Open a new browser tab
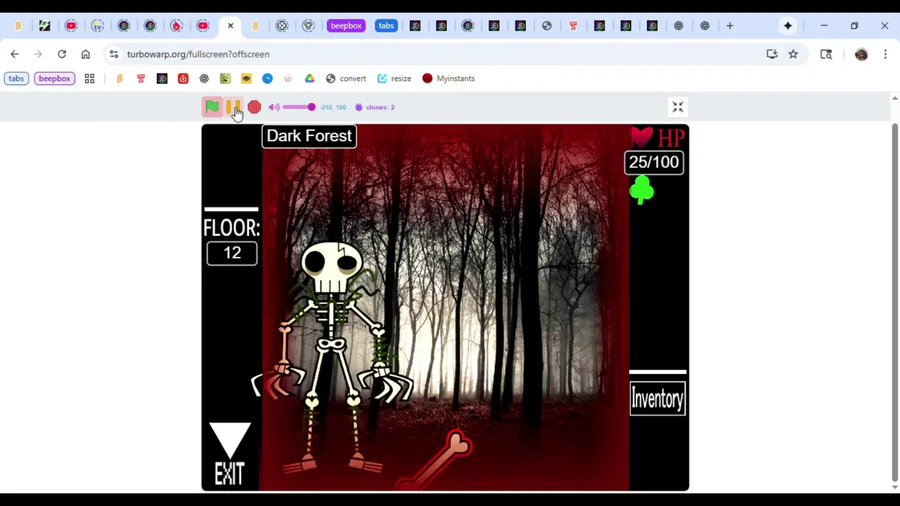Image resolution: width=900 pixels, height=506 pixels. click(730, 26)
